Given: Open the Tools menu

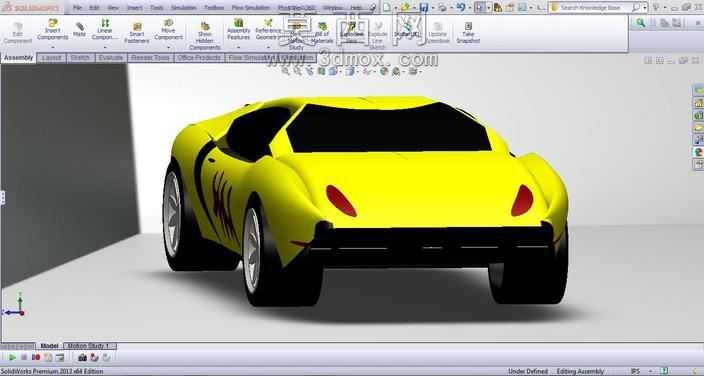Looking at the screenshot, I should pos(157,8).
